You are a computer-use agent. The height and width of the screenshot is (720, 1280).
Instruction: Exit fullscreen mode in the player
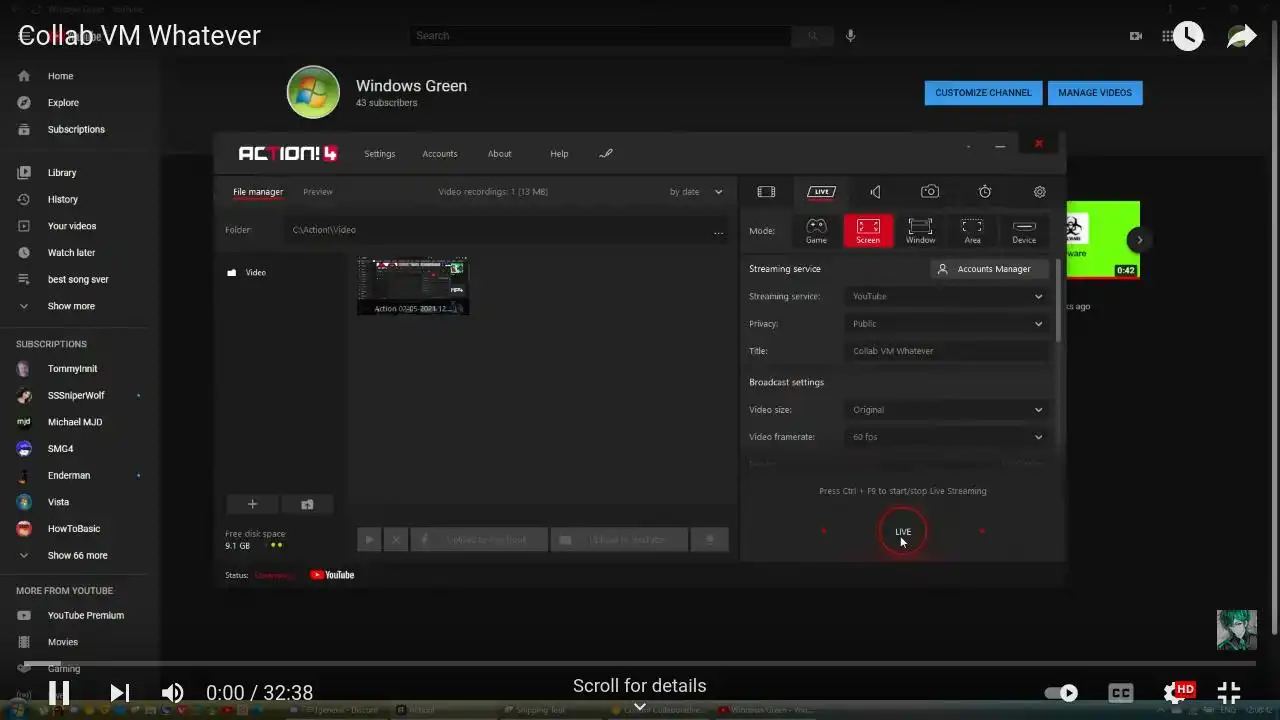point(1229,692)
